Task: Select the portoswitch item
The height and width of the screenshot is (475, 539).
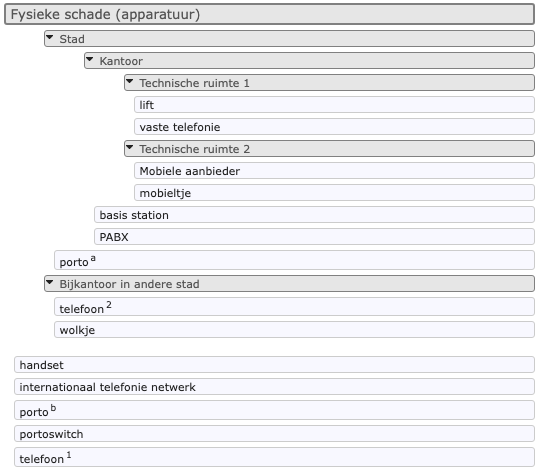Action: coord(274,433)
